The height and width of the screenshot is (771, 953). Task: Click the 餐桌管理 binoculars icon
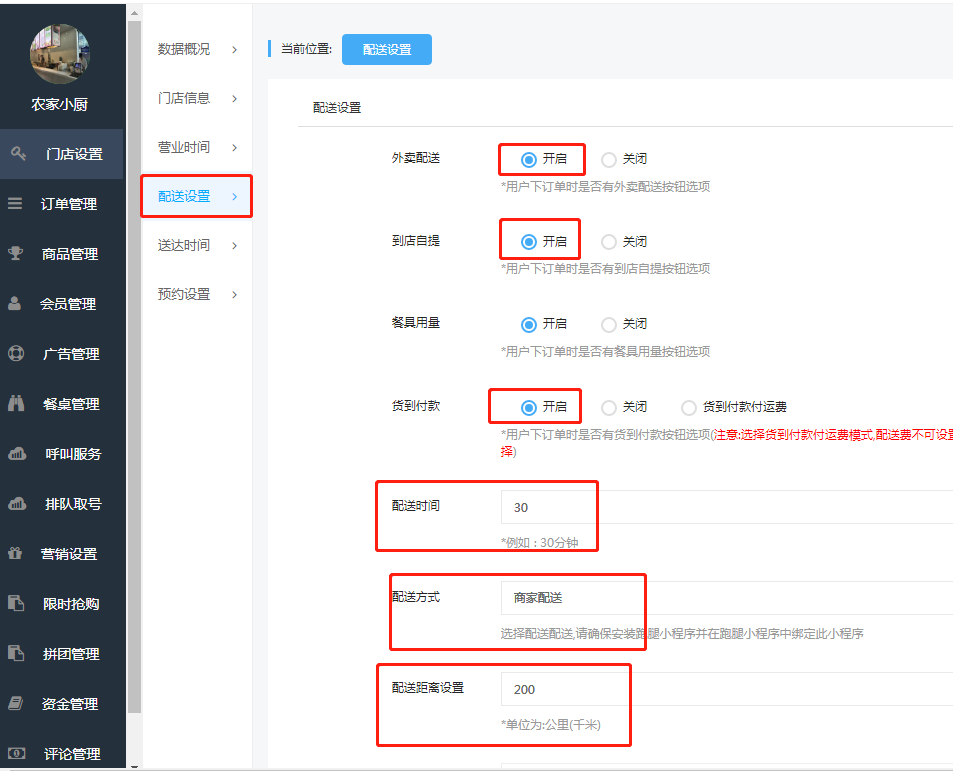(16, 403)
